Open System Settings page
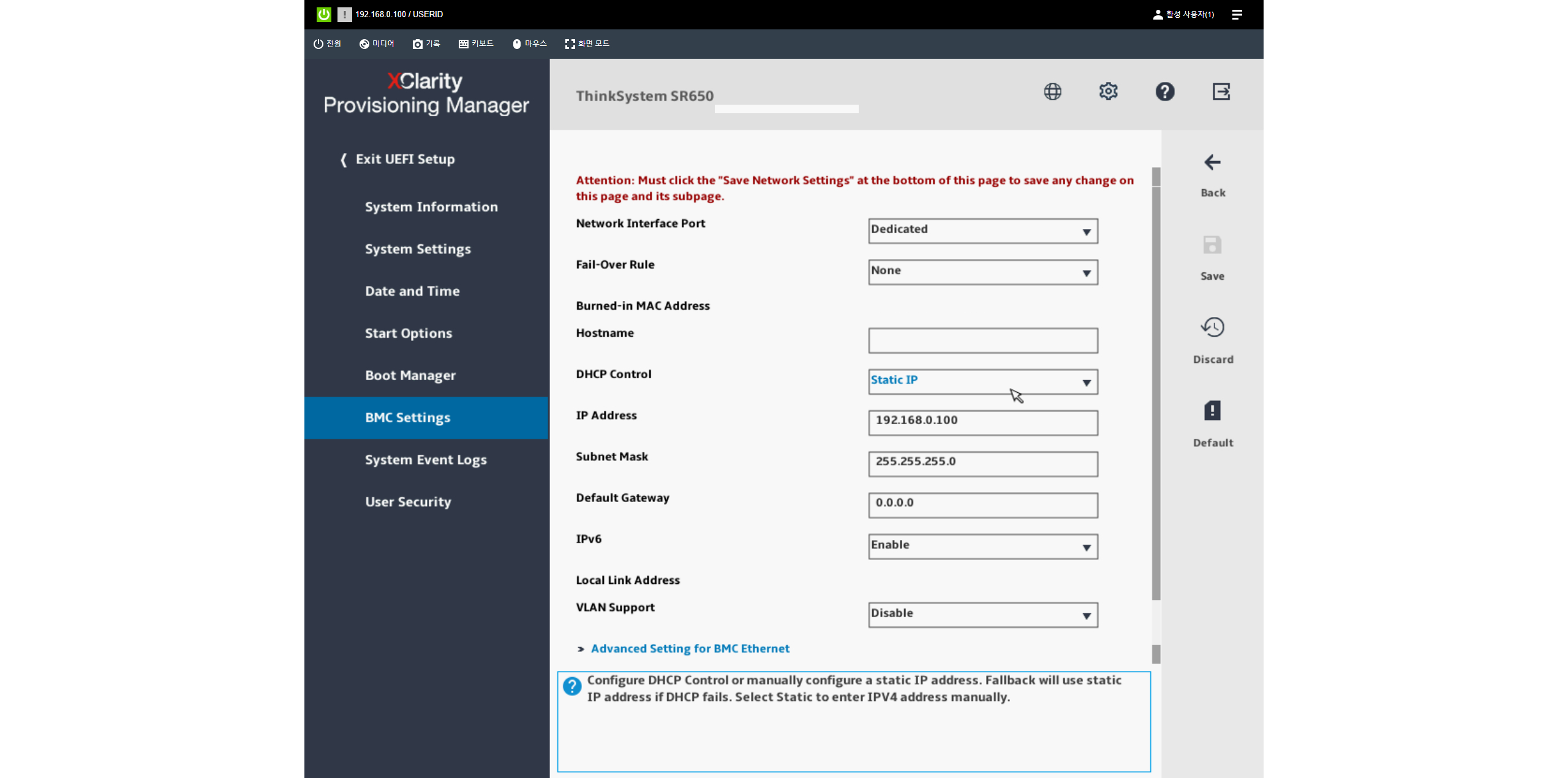Screen dimensions: 1568x778 [x=418, y=249]
